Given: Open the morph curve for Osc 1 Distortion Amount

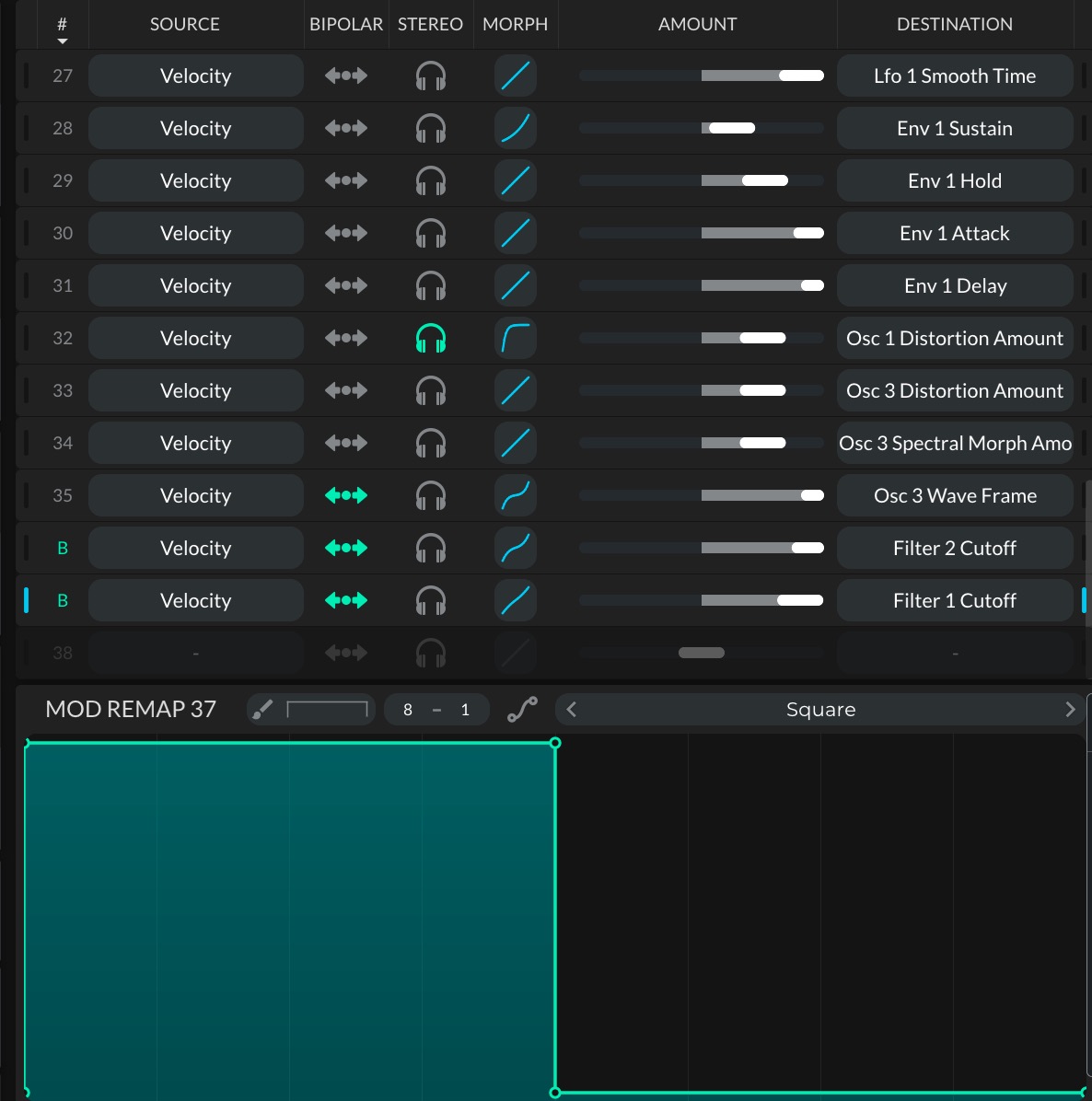Looking at the screenshot, I should point(516,338).
